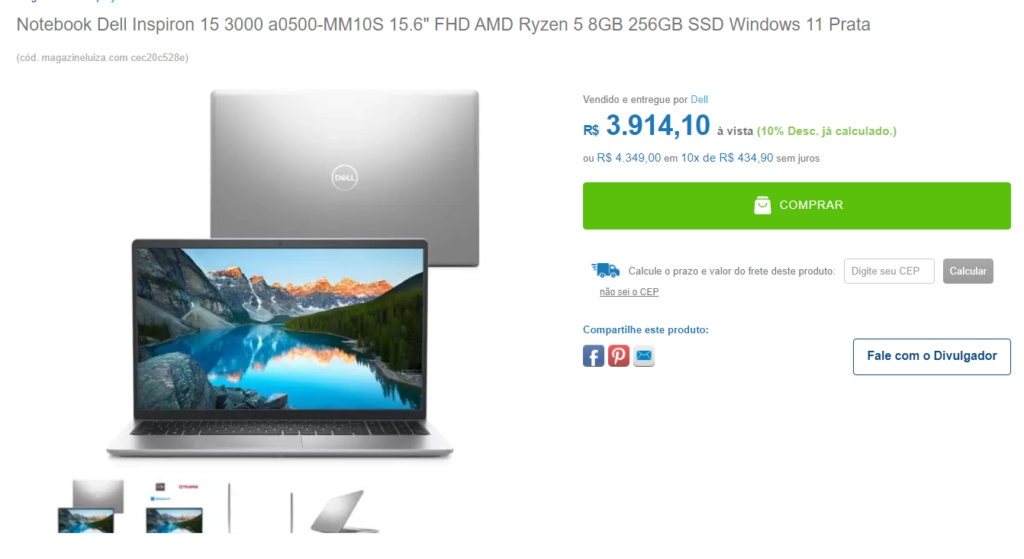Open the 'não sei o CEP' link
Screen dimensions: 1024x559
coord(629,292)
